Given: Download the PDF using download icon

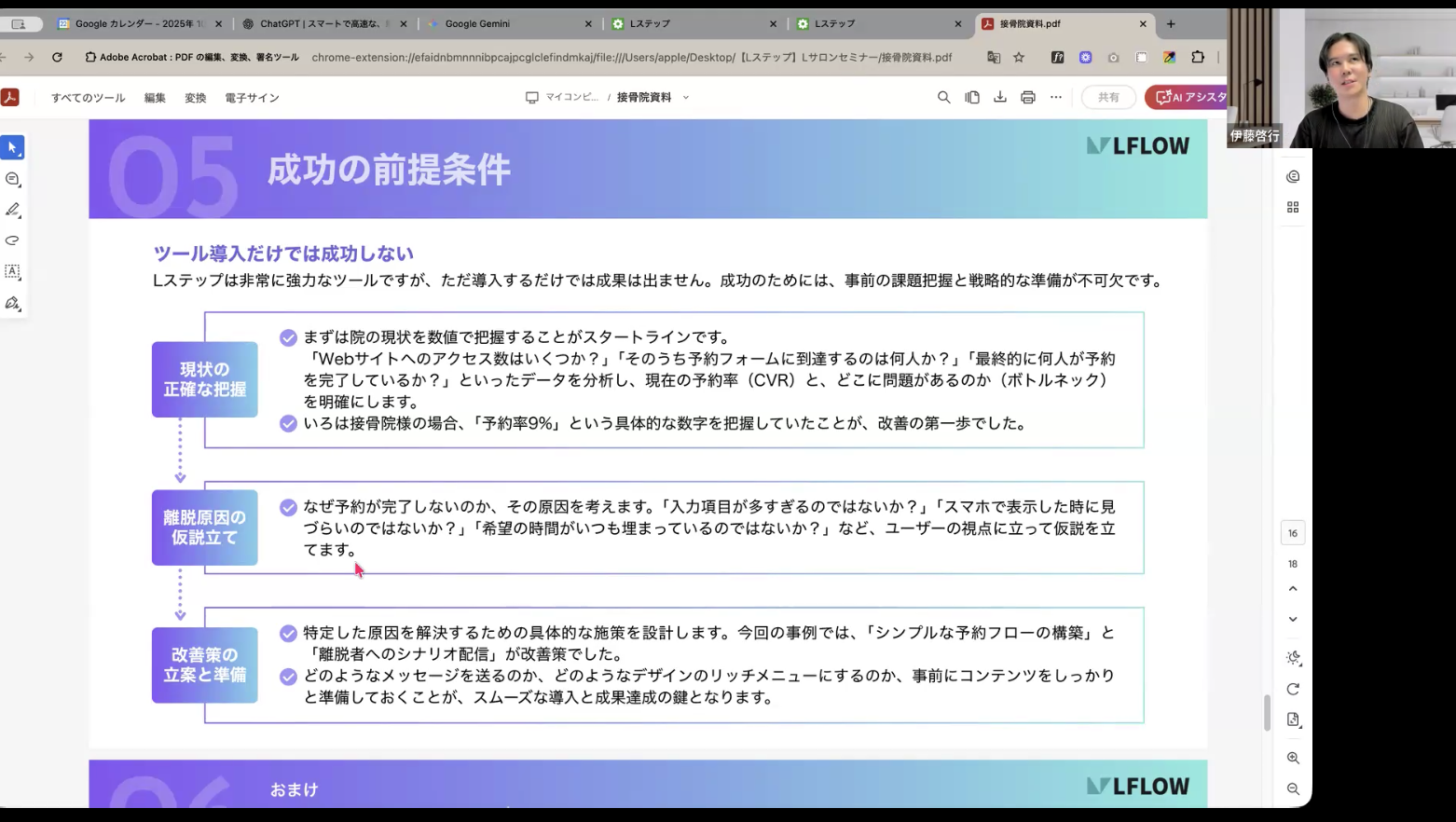Looking at the screenshot, I should coord(999,97).
